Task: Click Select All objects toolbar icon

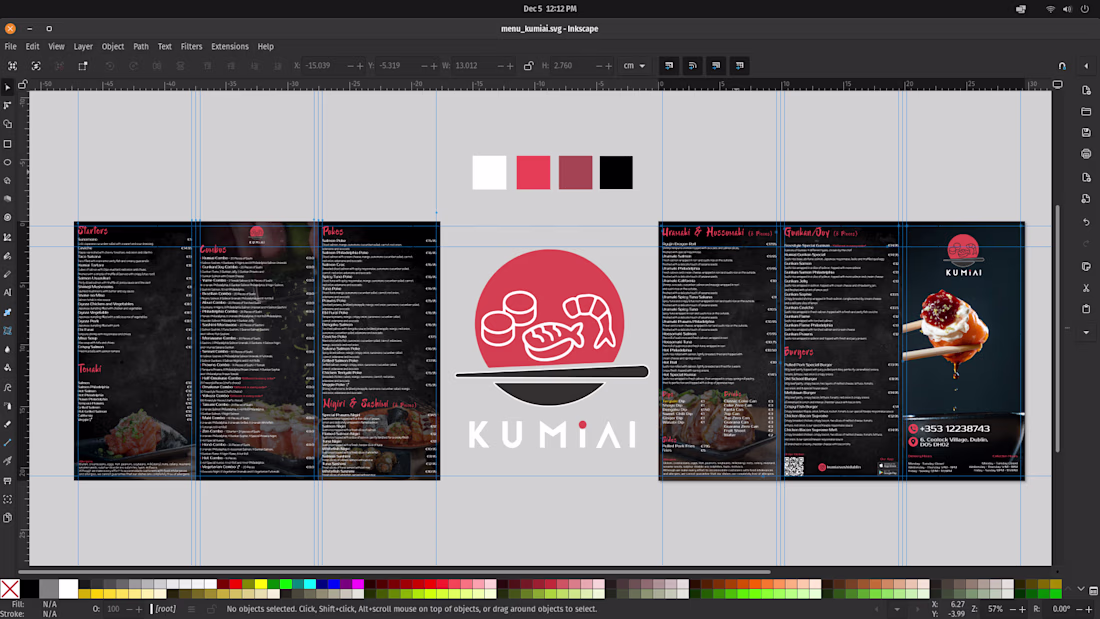Action: pos(13,65)
